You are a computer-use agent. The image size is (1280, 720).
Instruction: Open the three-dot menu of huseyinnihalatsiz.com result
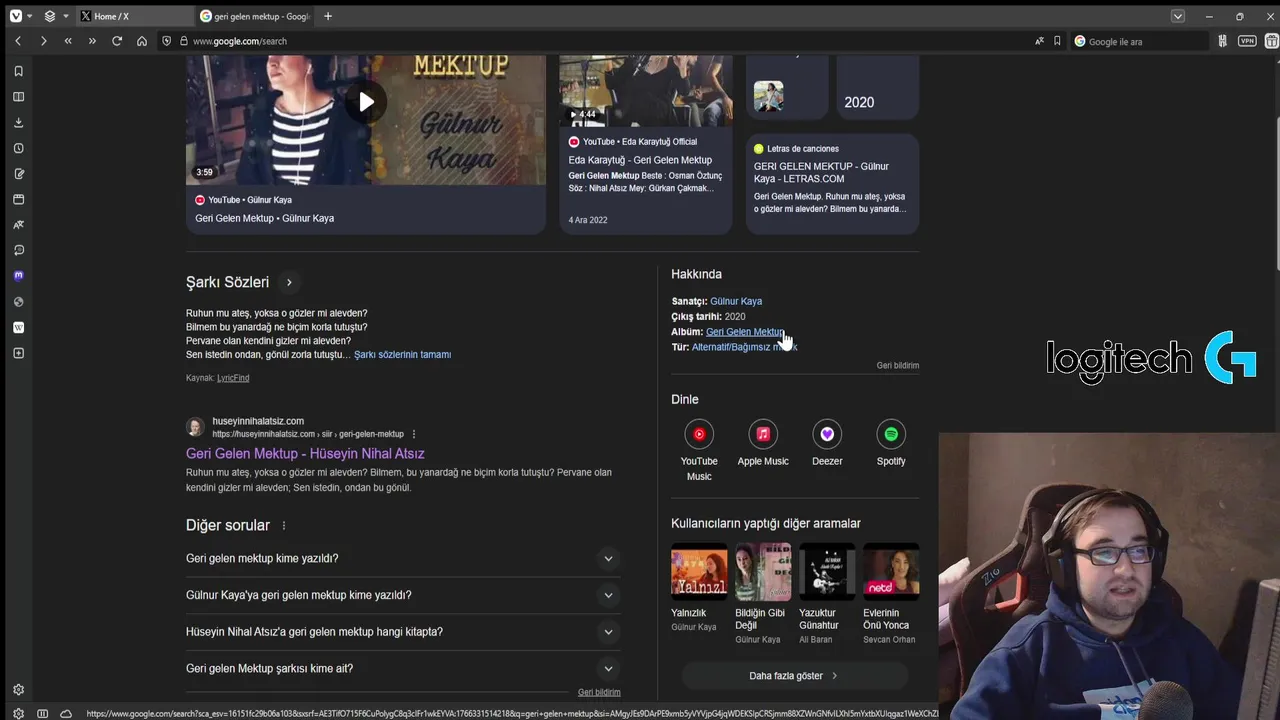[414, 434]
